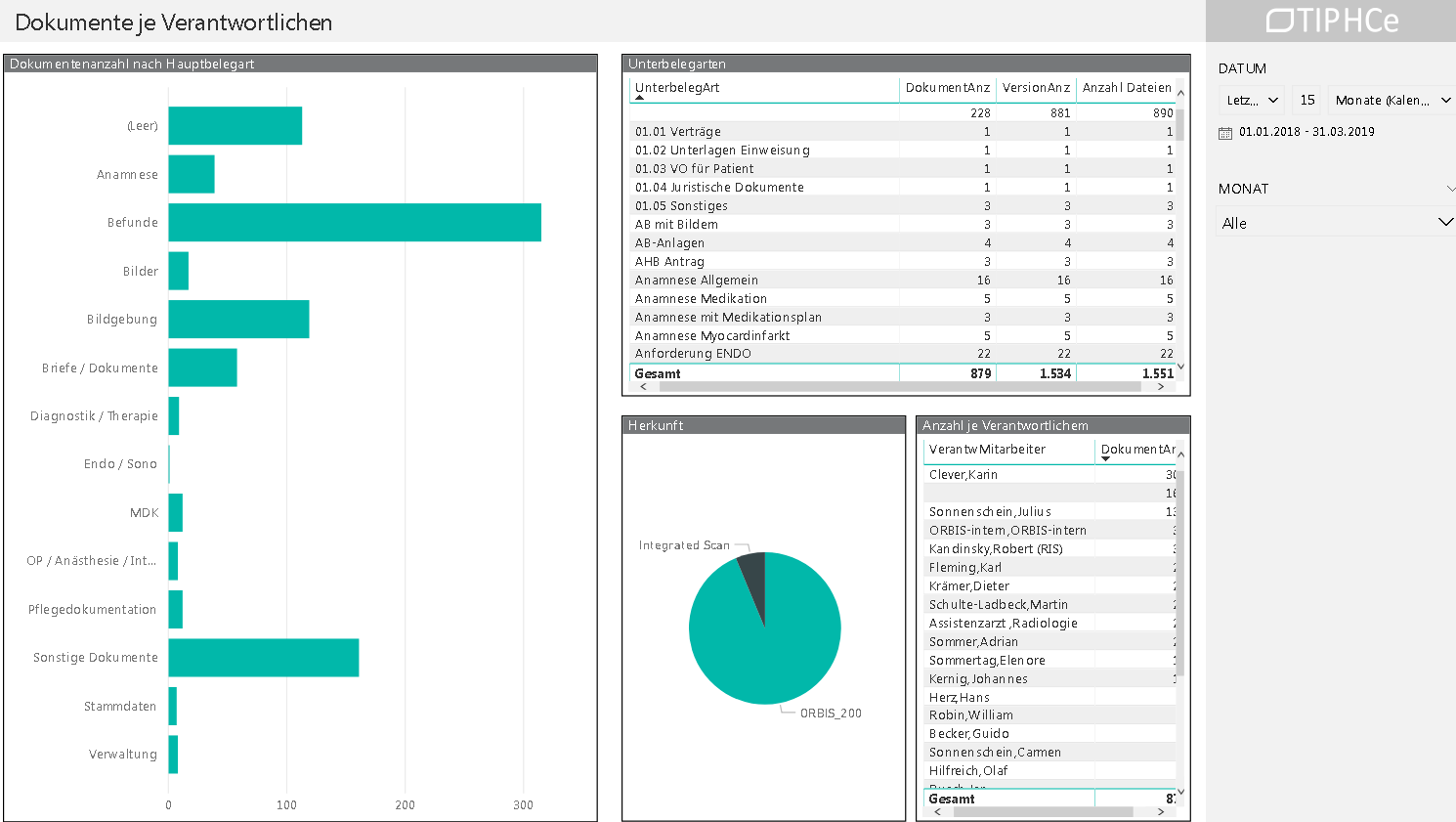Select row 'Anamnese Myocardinfarkt'
Screen dimensions: 1456x822
(x=903, y=336)
